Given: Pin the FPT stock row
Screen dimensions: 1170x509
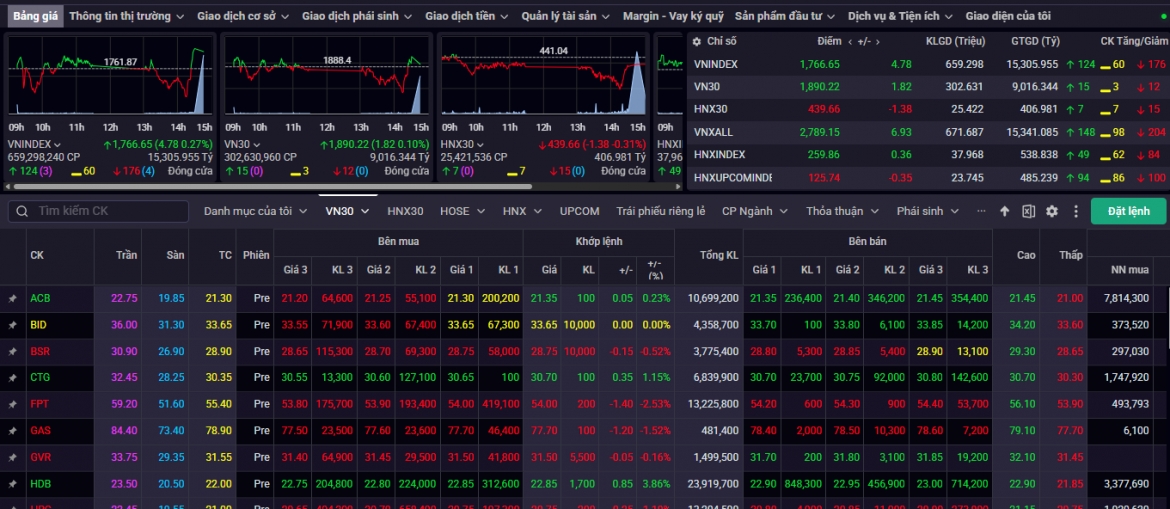Looking at the screenshot, I should [x=13, y=404].
